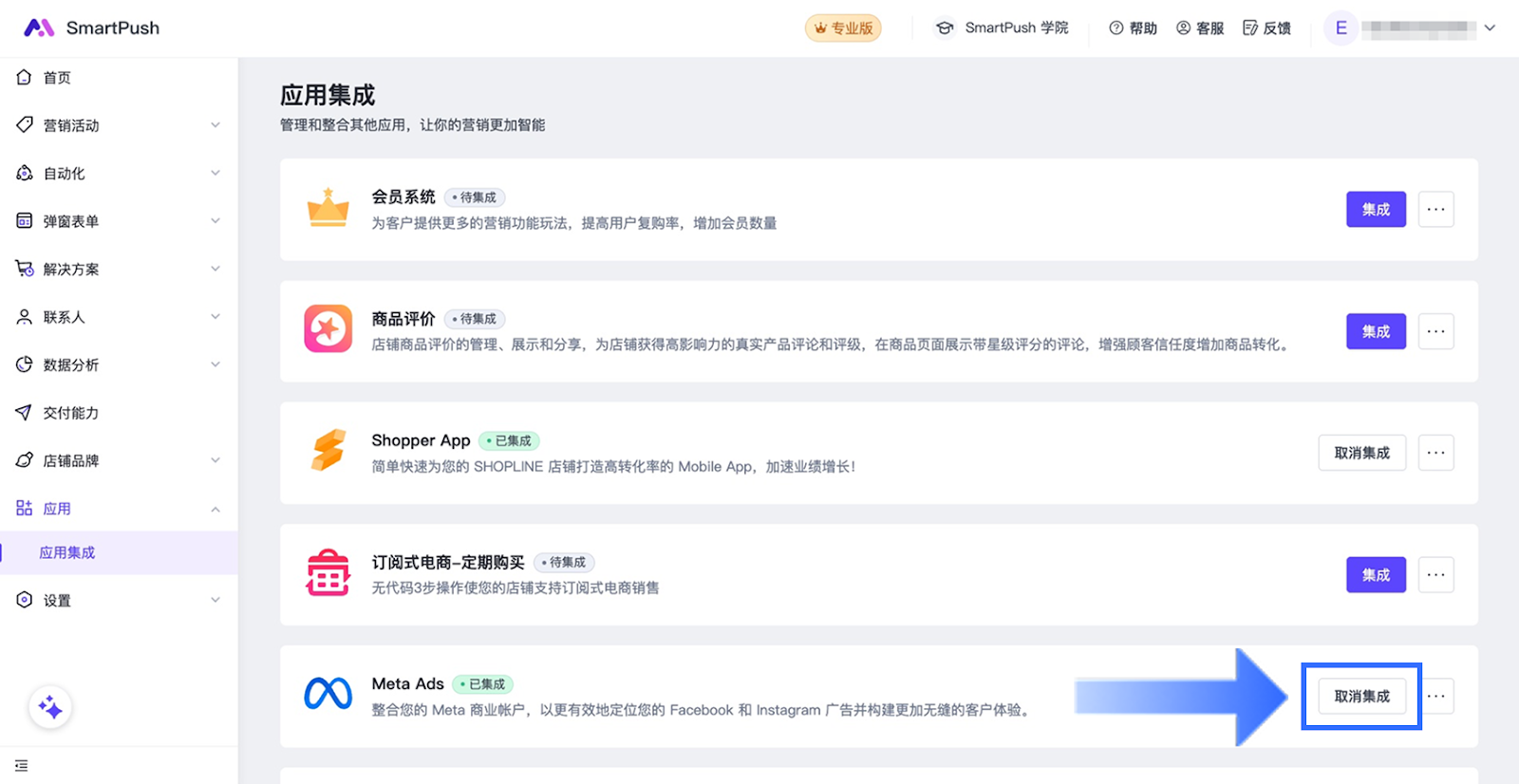This screenshot has width=1519, height=784.
Task: Open more options for Meta Ads
Action: 1436,696
